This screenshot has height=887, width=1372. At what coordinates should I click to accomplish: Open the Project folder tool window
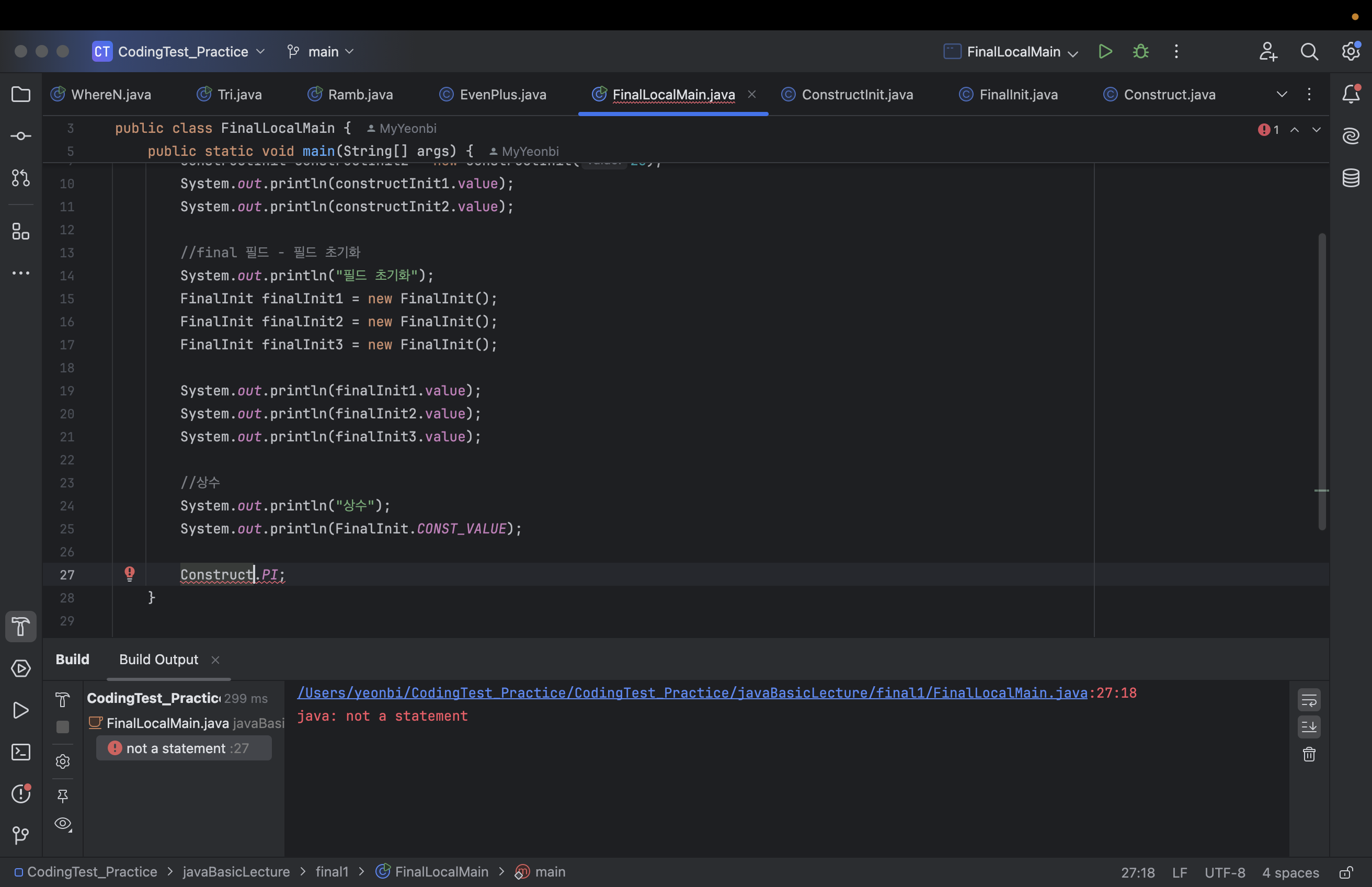pyautogui.click(x=21, y=94)
